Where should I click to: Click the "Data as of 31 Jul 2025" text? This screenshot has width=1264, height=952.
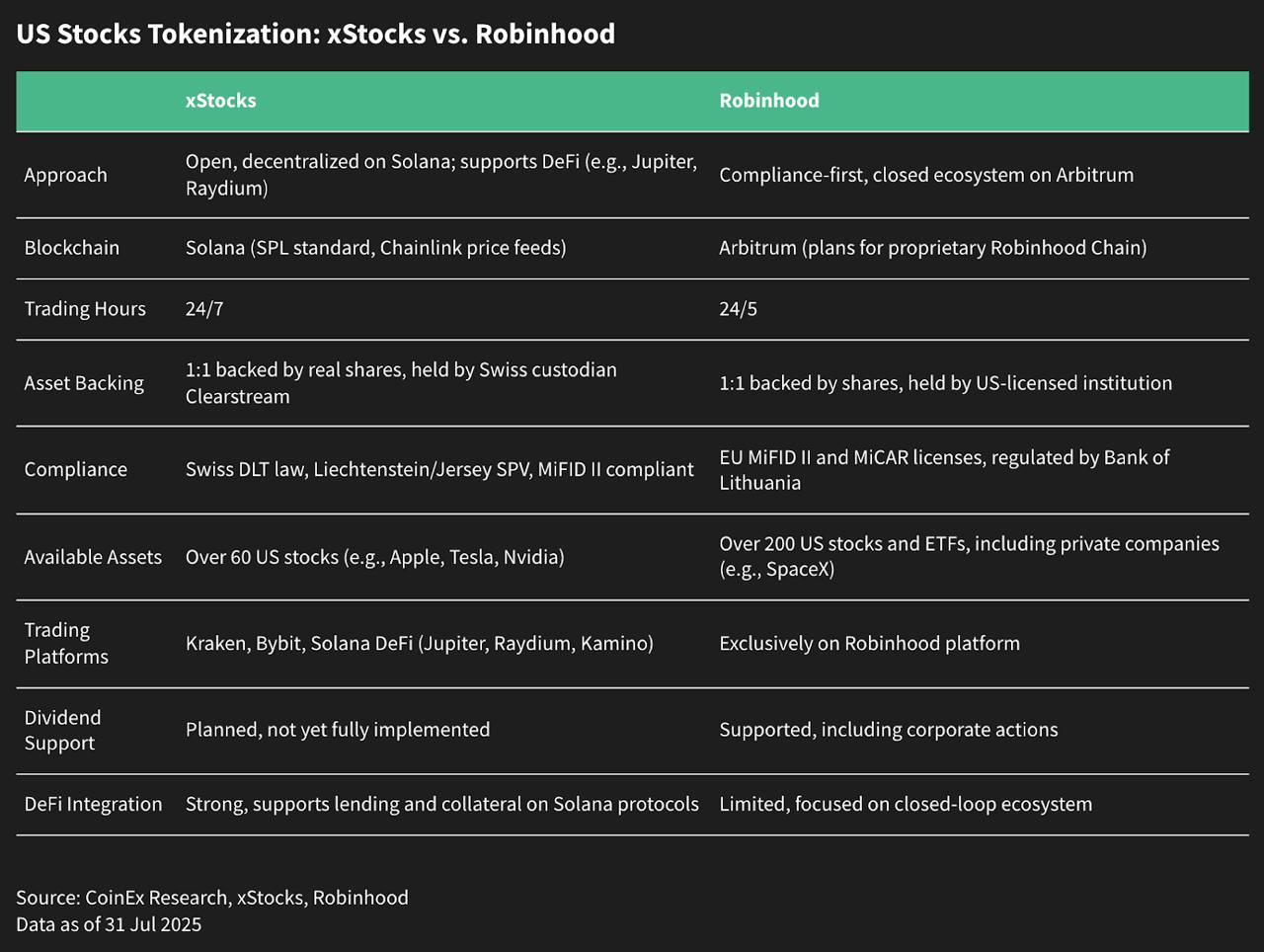[x=109, y=924]
